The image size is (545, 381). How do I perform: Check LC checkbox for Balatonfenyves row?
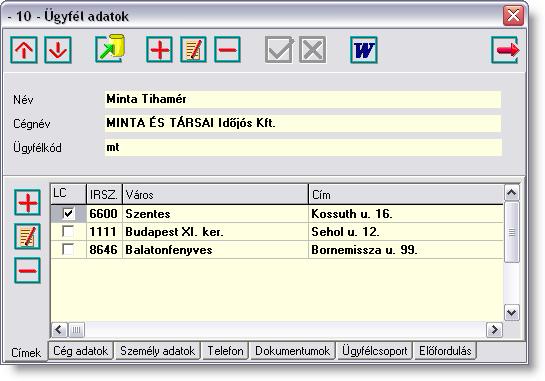[x=68, y=249]
